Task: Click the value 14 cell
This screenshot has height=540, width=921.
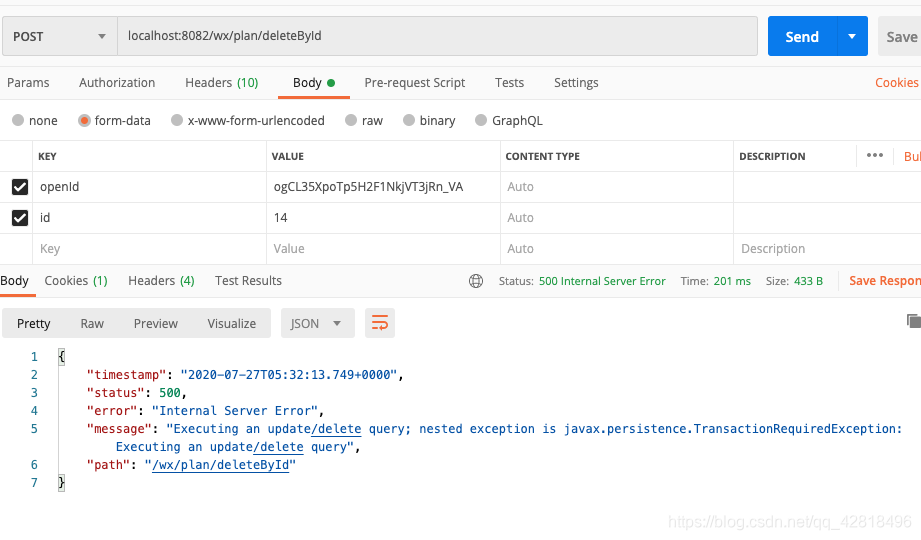Action: click(x=384, y=218)
